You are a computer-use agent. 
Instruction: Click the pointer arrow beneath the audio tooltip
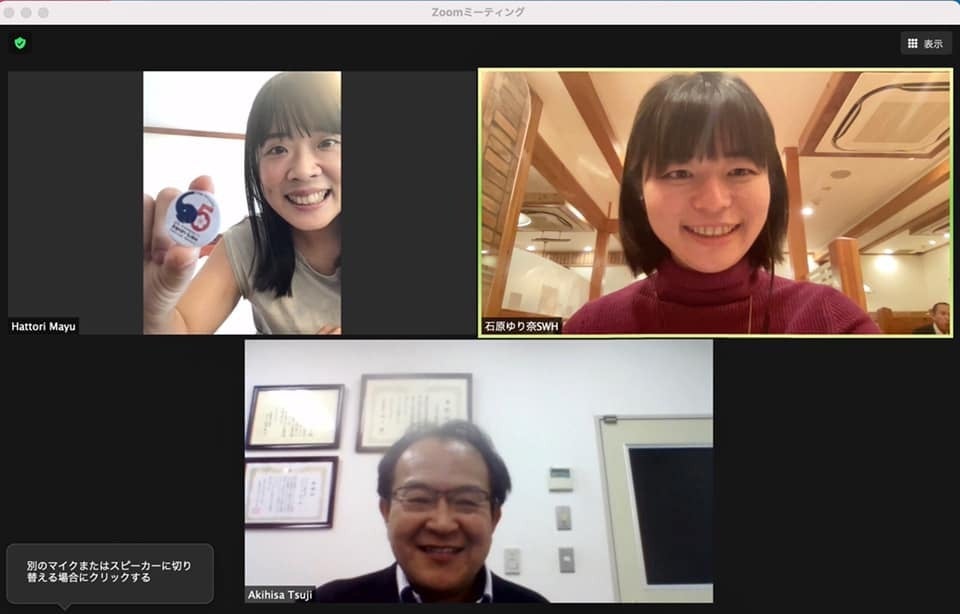(x=65, y=607)
